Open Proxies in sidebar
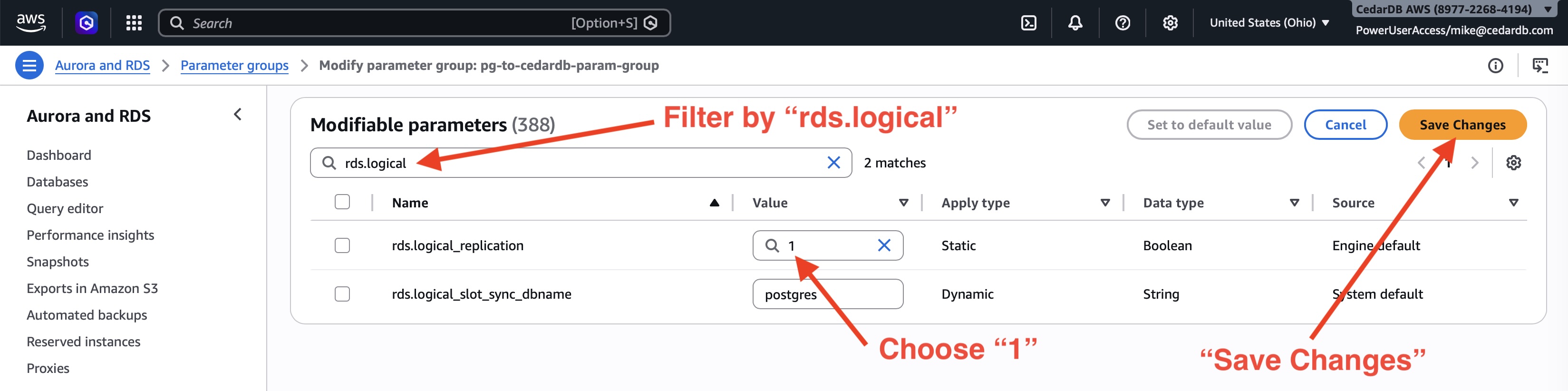 (x=48, y=369)
